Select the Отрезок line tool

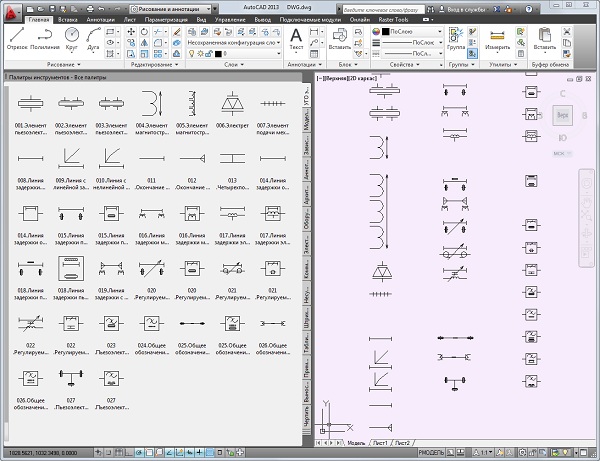17,37
